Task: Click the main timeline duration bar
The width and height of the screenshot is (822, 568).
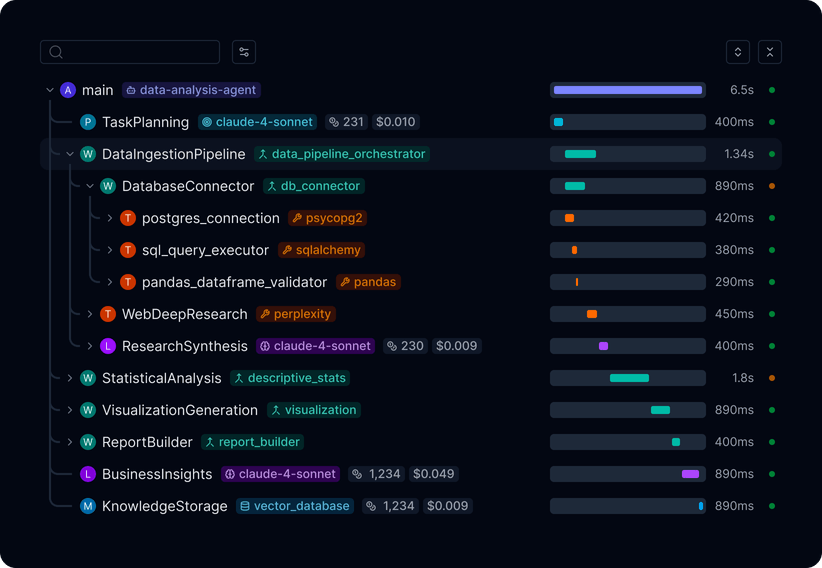Action: click(627, 90)
